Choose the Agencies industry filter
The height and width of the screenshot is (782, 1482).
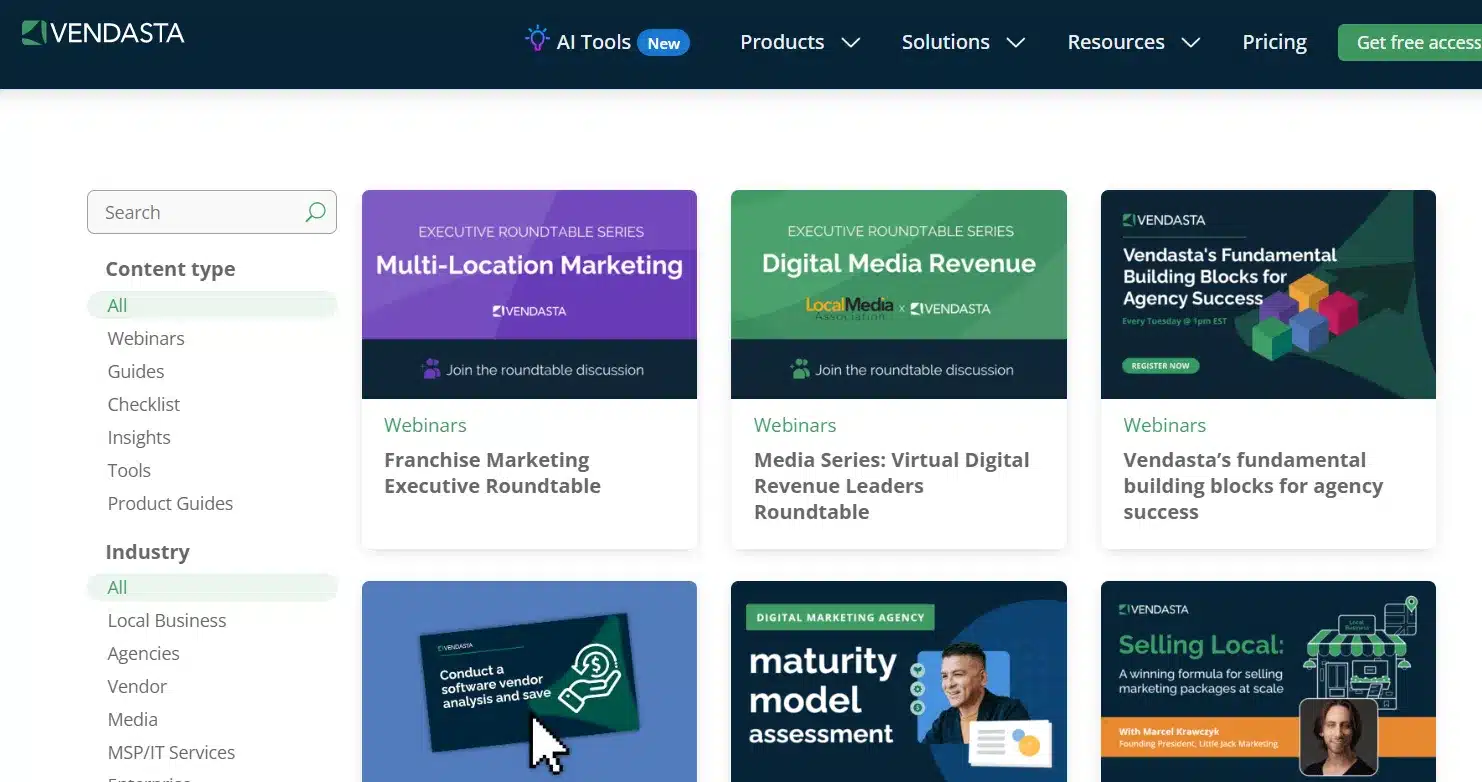point(143,653)
